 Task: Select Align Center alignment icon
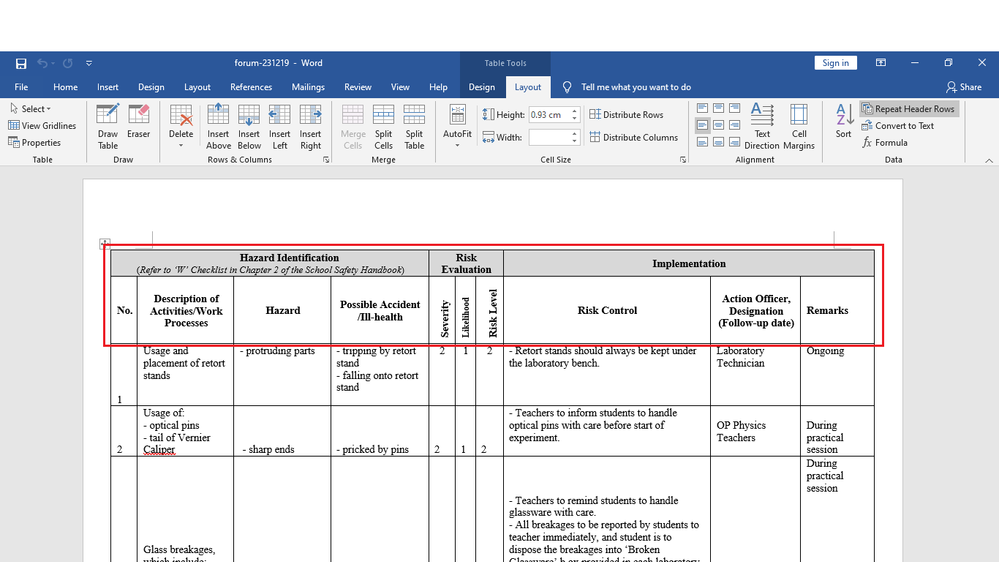point(719,125)
